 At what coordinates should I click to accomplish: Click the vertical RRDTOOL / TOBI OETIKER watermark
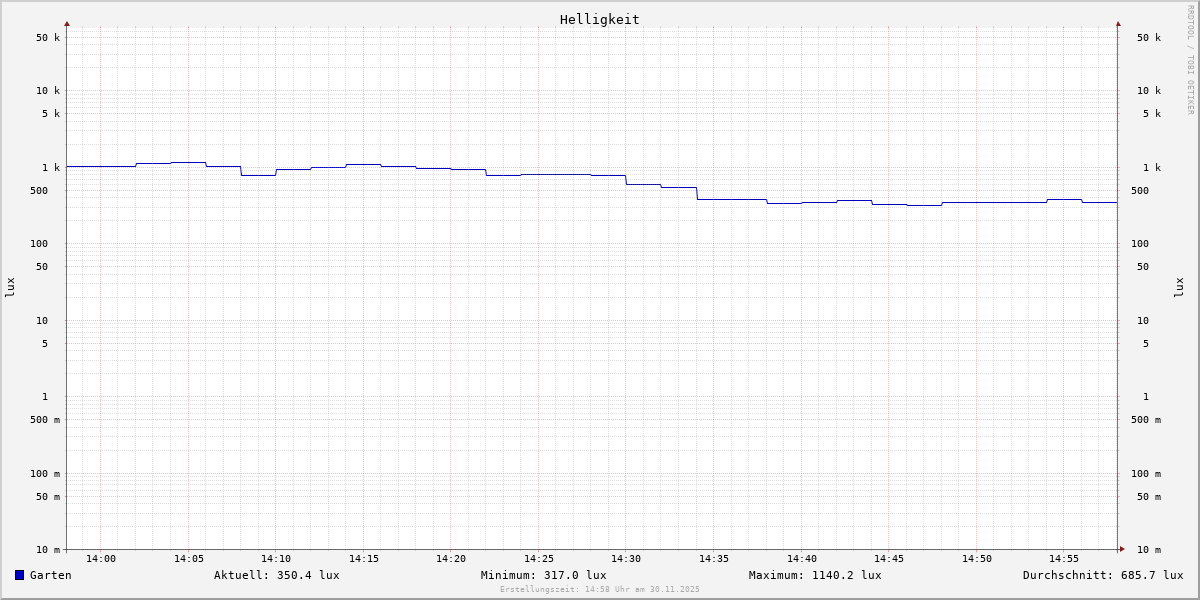pyautogui.click(x=1190, y=59)
